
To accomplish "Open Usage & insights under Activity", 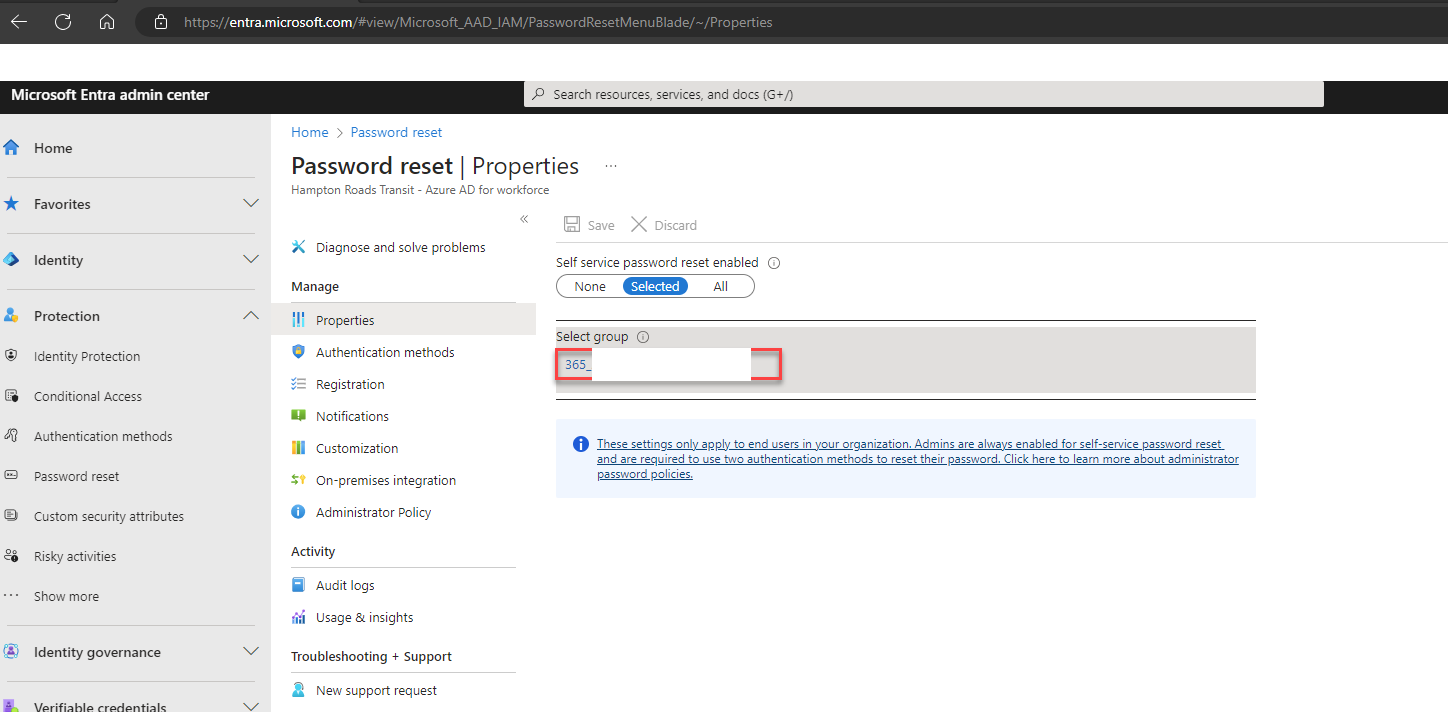I will [x=364, y=617].
